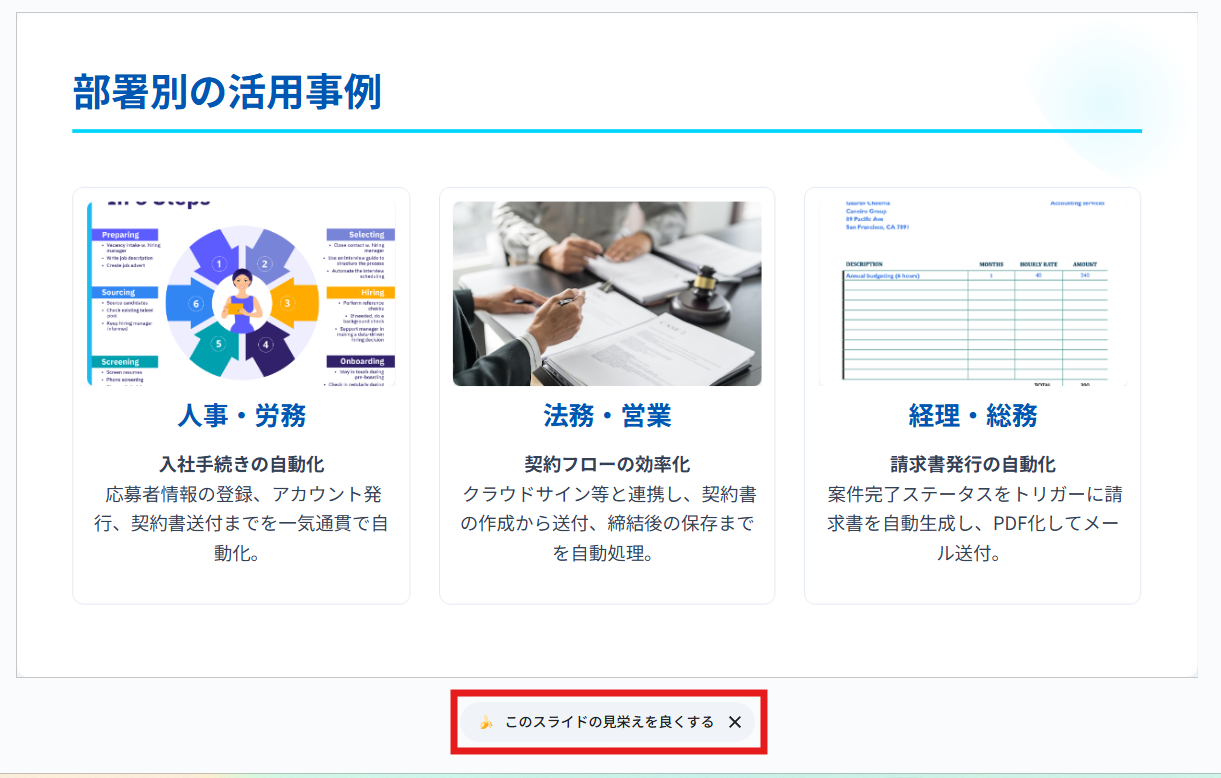
Task: Click the slide title 部署別の活用事例
Action: click(227, 92)
